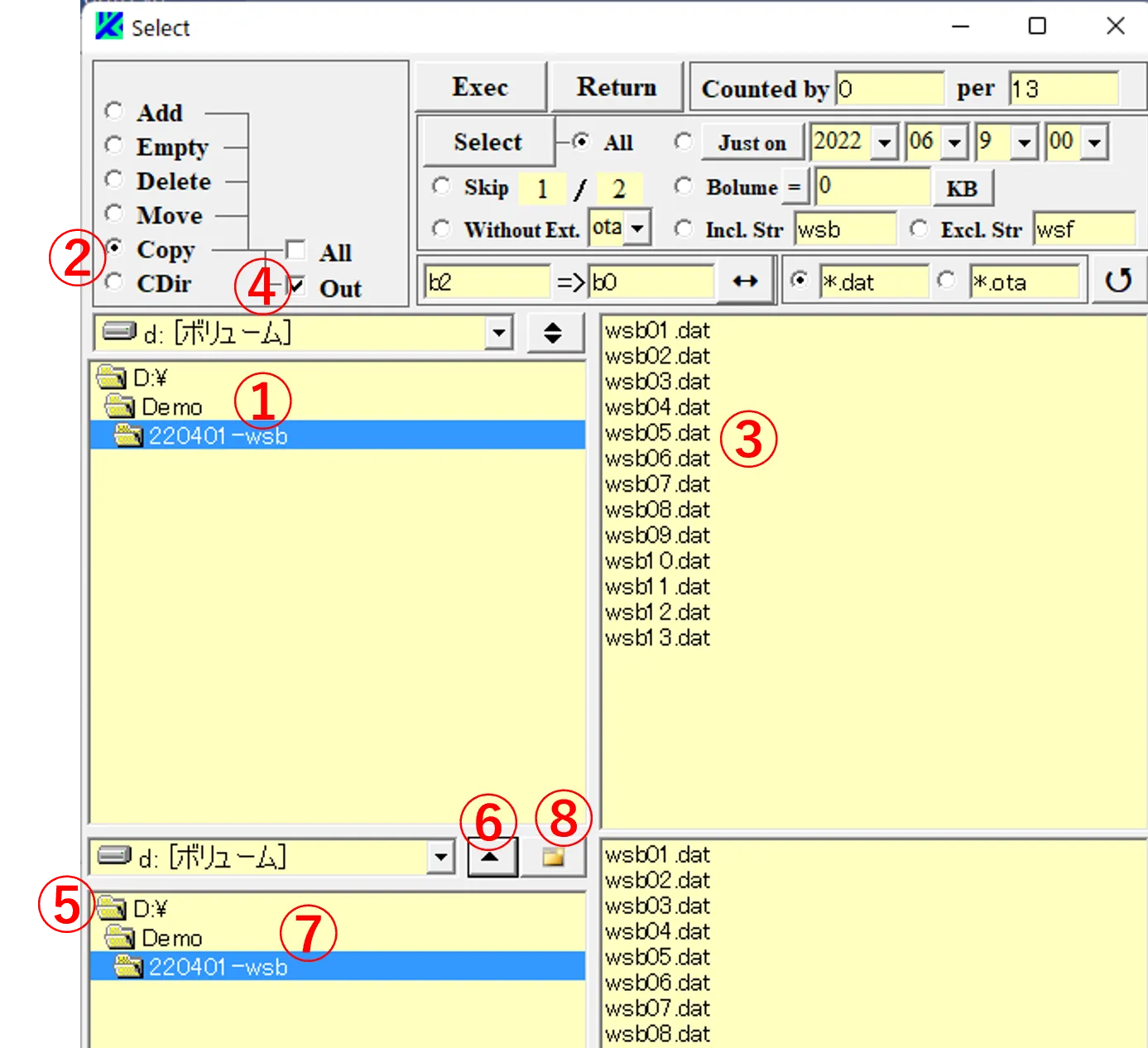The height and width of the screenshot is (1048, 1148).
Task: Click the up/down sort arrows beside upper drive selector
Action: point(553,334)
